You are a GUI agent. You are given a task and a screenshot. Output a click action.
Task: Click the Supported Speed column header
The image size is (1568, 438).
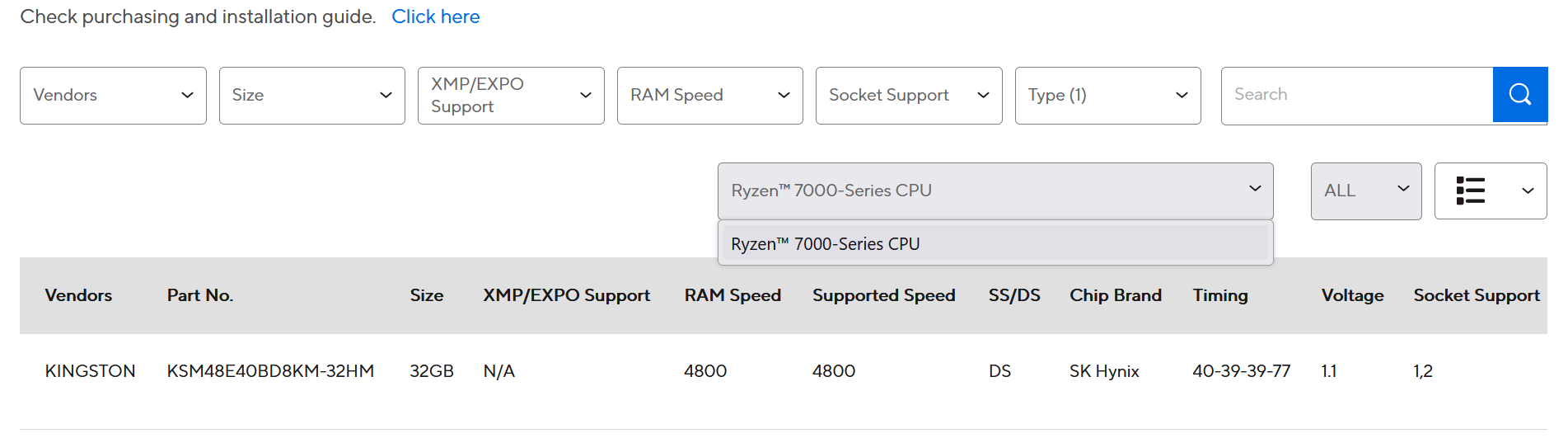(x=883, y=295)
